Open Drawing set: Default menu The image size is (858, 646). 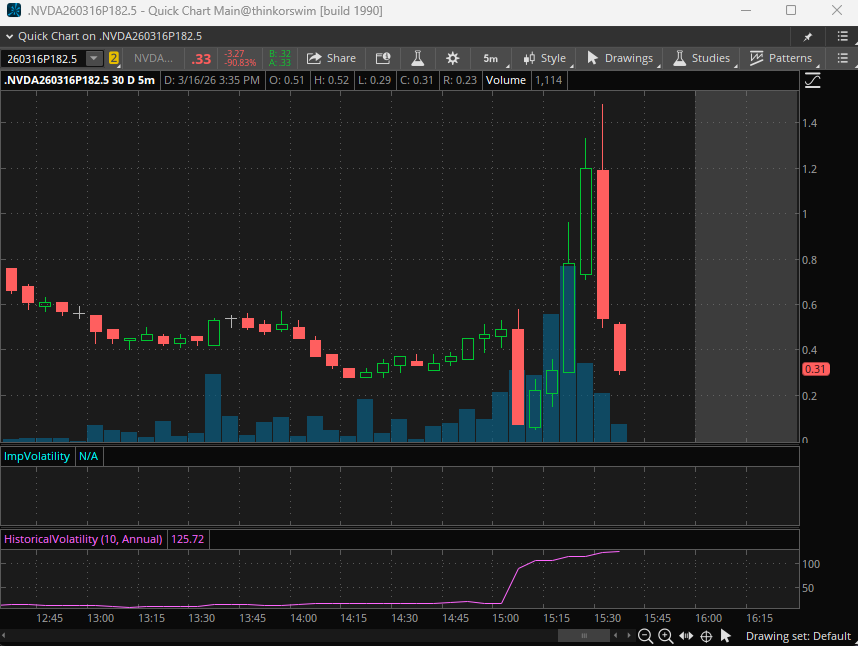tap(798, 636)
